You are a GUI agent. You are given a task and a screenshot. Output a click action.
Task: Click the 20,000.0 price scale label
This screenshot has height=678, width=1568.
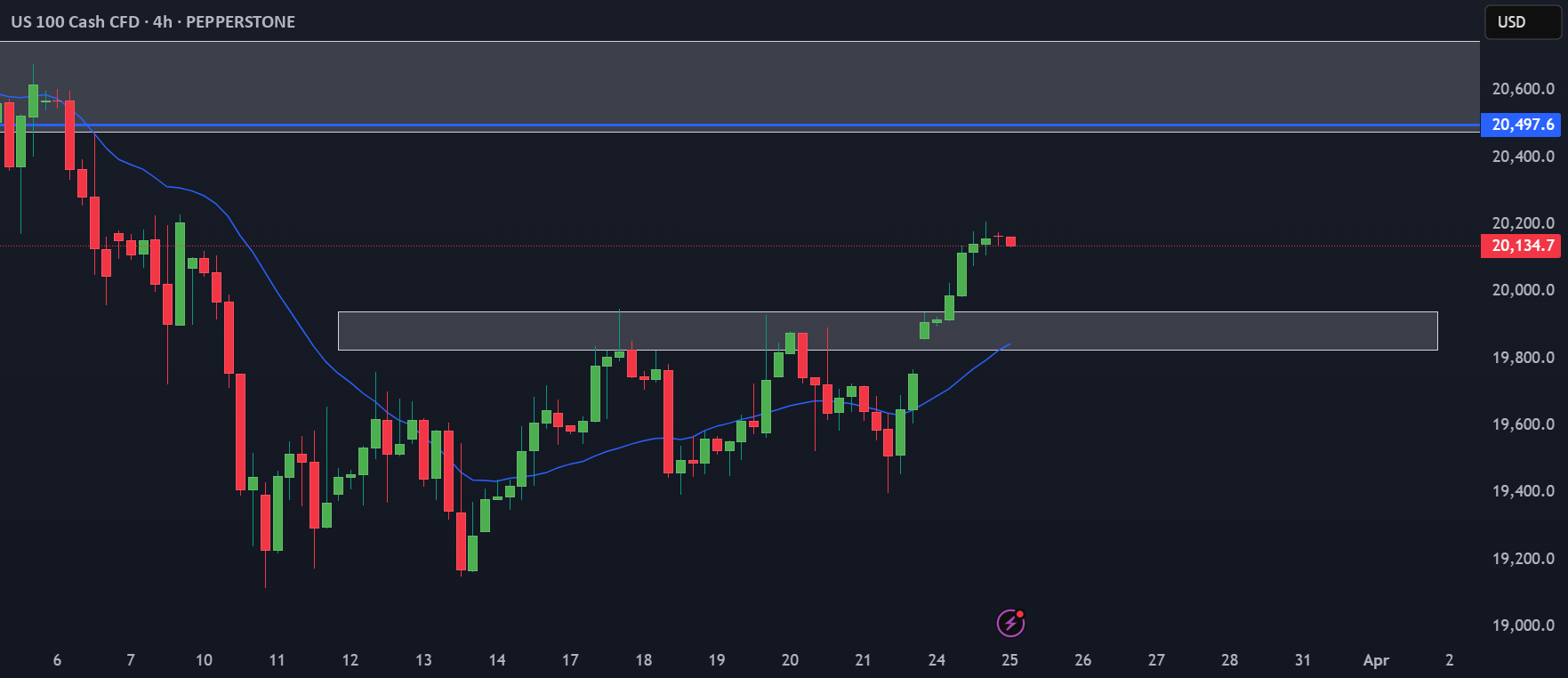click(x=1523, y=290)
